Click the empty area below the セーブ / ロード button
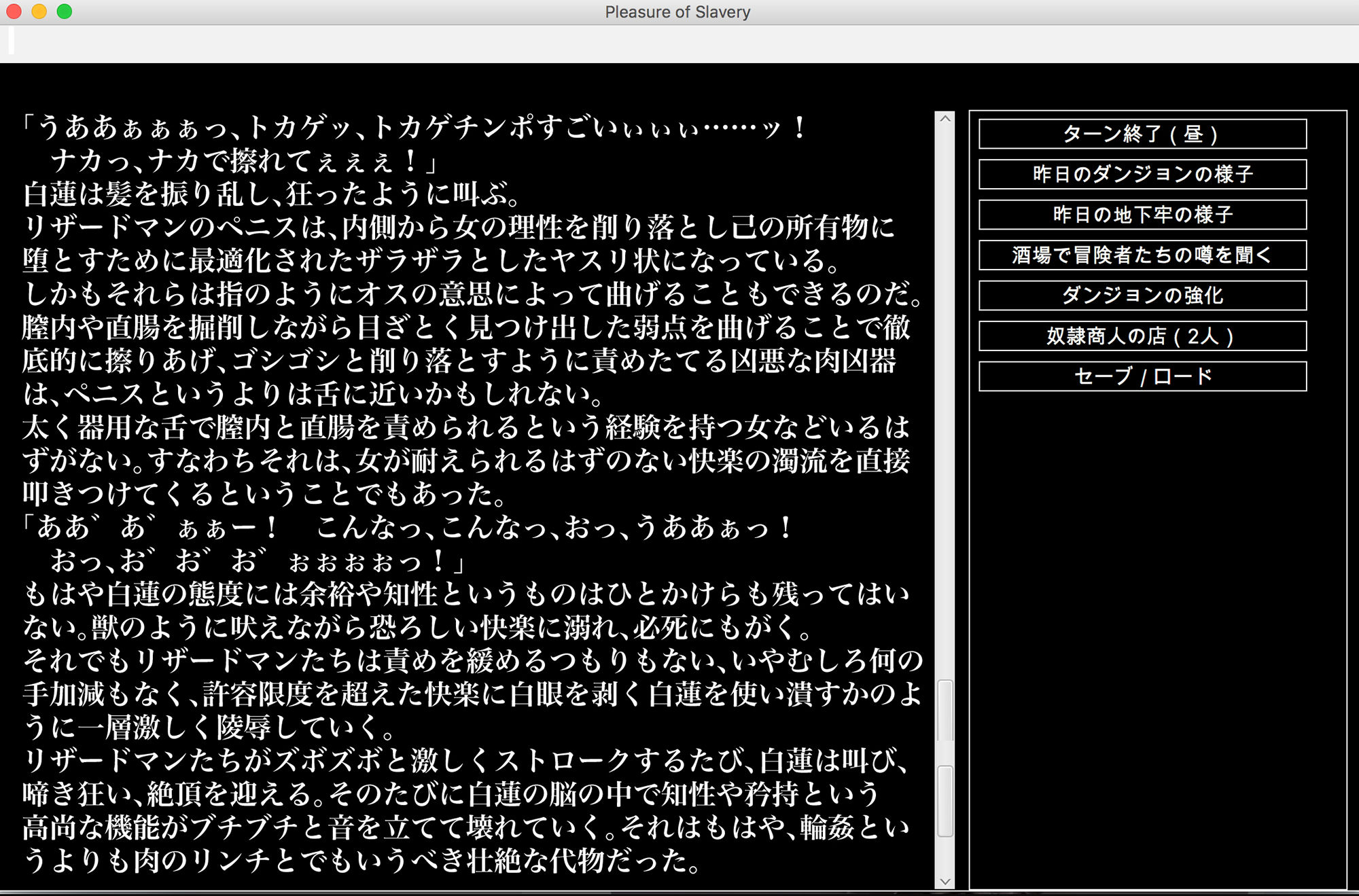1359x896 pixels. coord(1155,611)
